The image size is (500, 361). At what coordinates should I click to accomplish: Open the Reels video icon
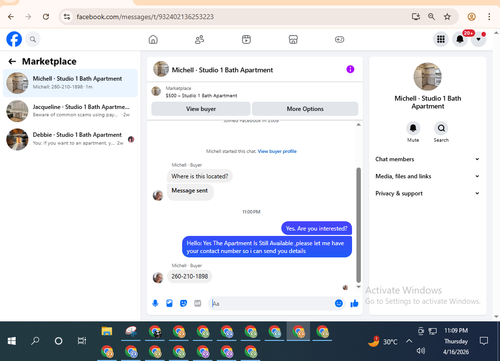(x=246, y=40)
